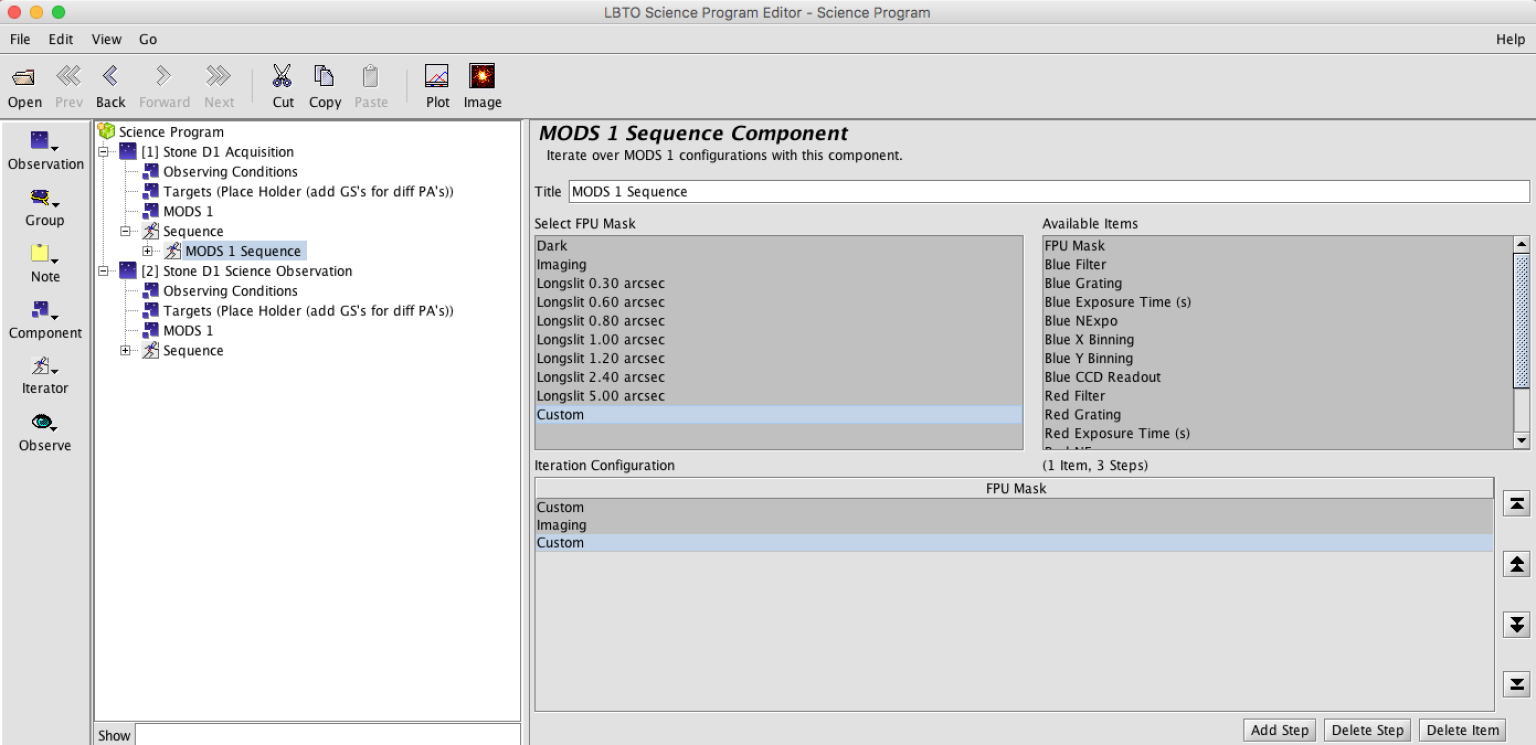Collapse the [2] Stone D1 Science Observation node
The width and height of the screenshot is (1536, 745).
pos(104,271)
